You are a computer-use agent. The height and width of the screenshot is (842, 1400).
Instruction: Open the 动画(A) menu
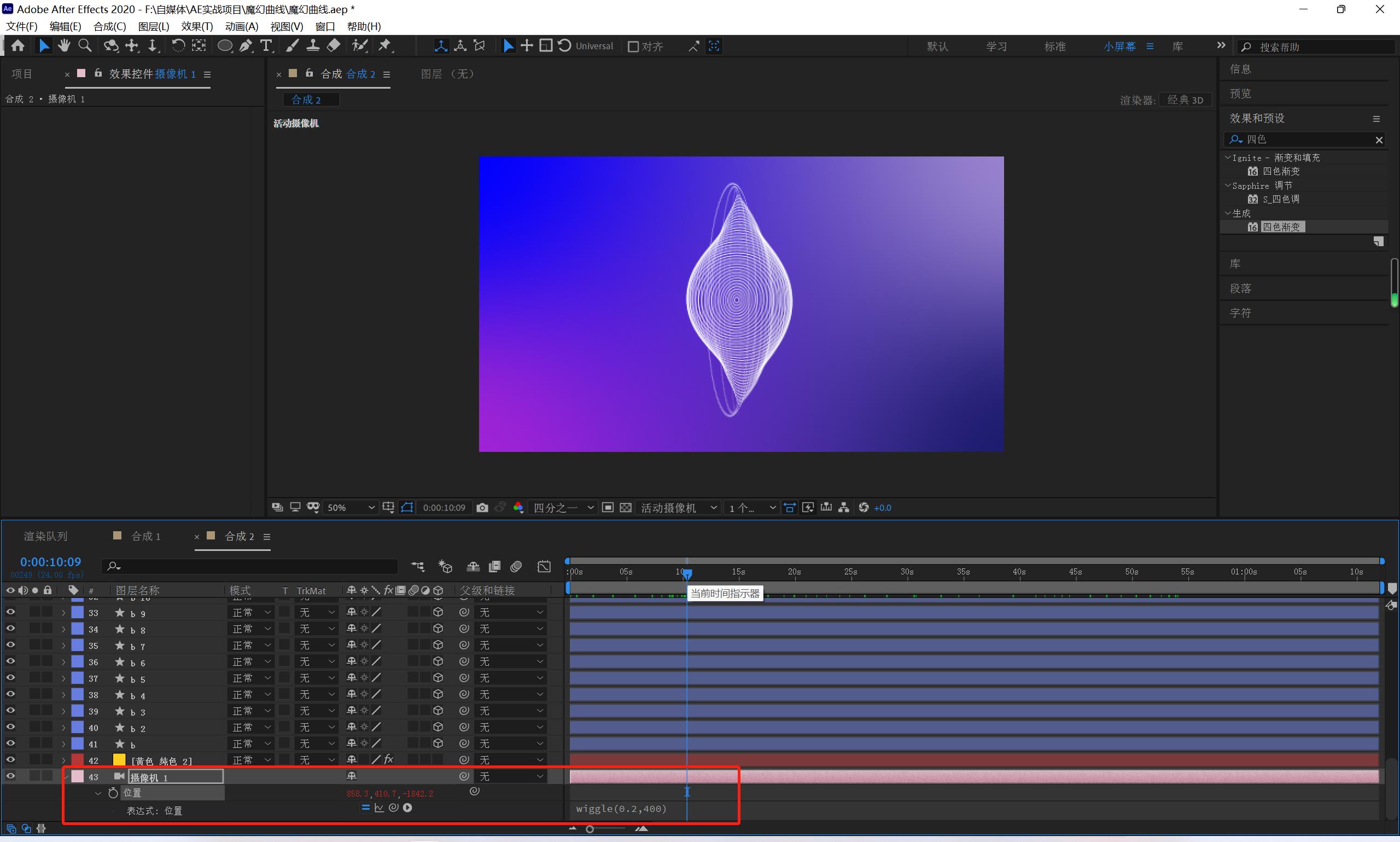click(242, 27)
